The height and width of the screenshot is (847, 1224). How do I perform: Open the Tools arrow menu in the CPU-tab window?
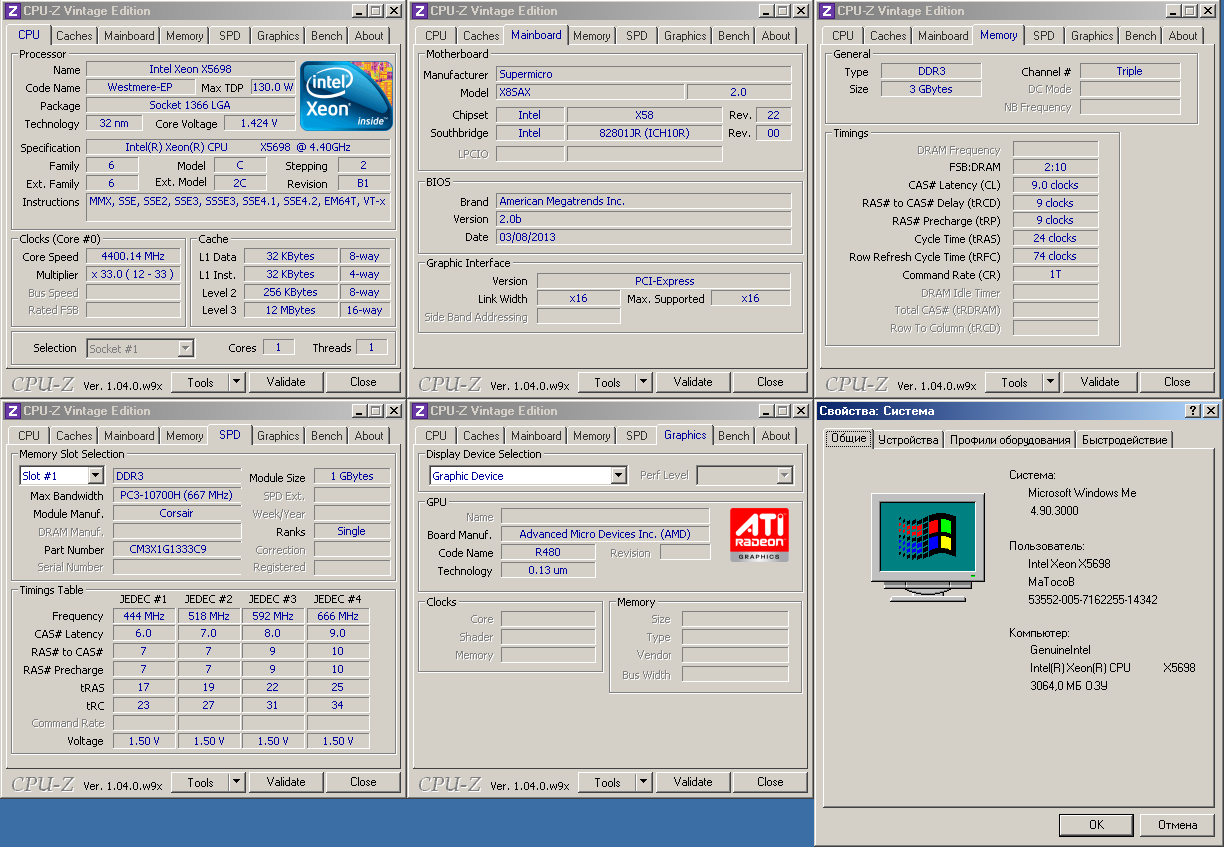236,382
